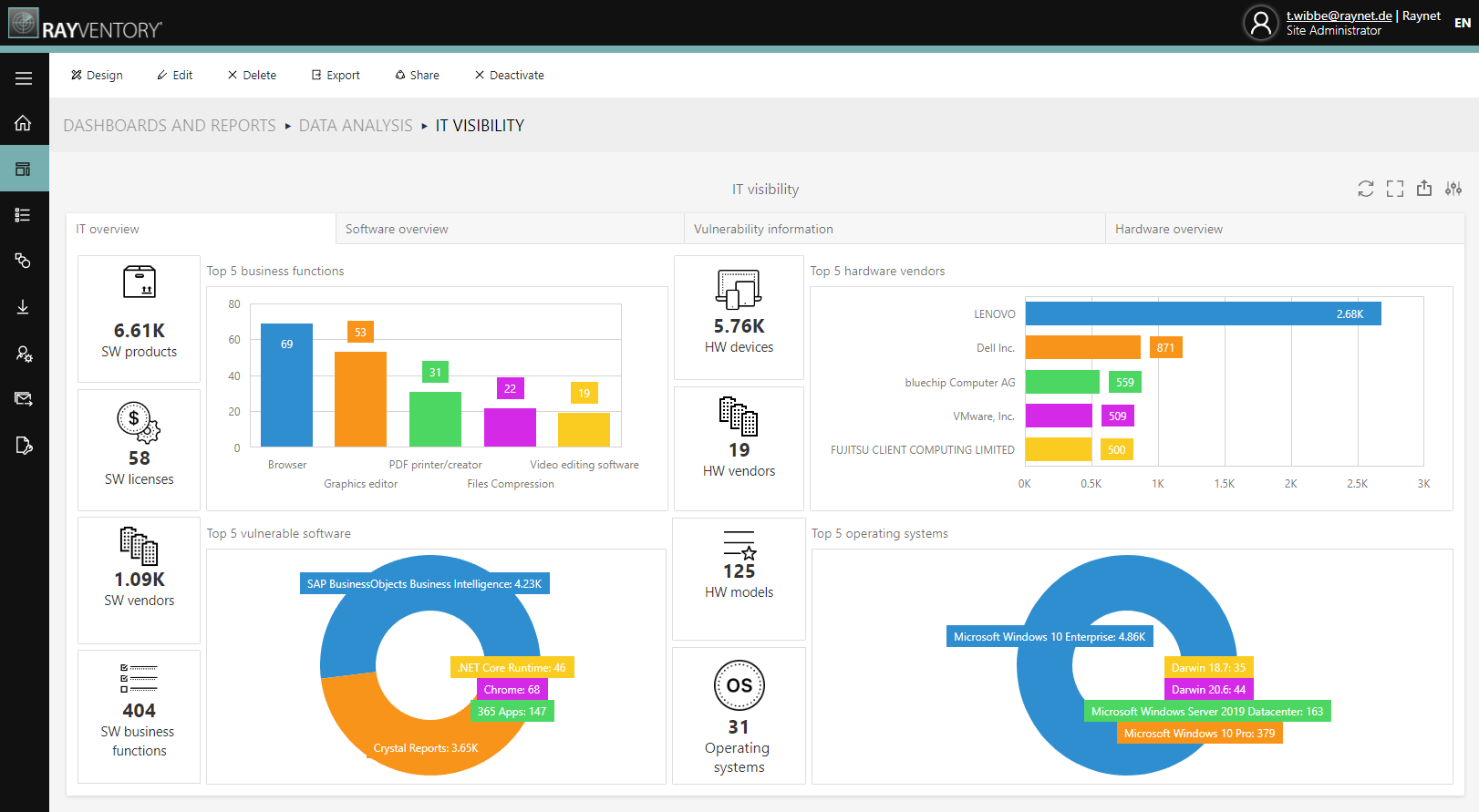Open the mail envelope sidebar icon
This screenshot has width=1479, height=812.
pos(24,399)
